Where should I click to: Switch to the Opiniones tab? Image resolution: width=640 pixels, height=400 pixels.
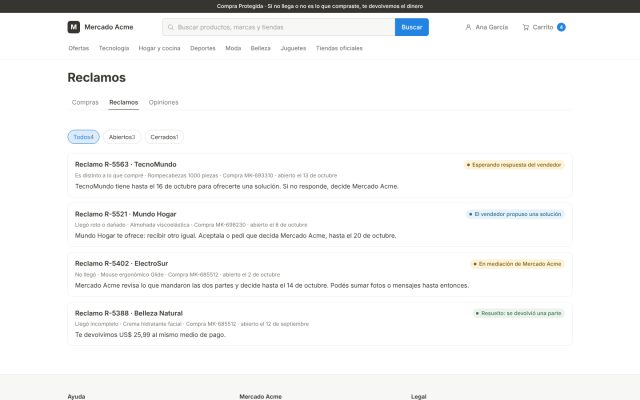pos(164,102)
